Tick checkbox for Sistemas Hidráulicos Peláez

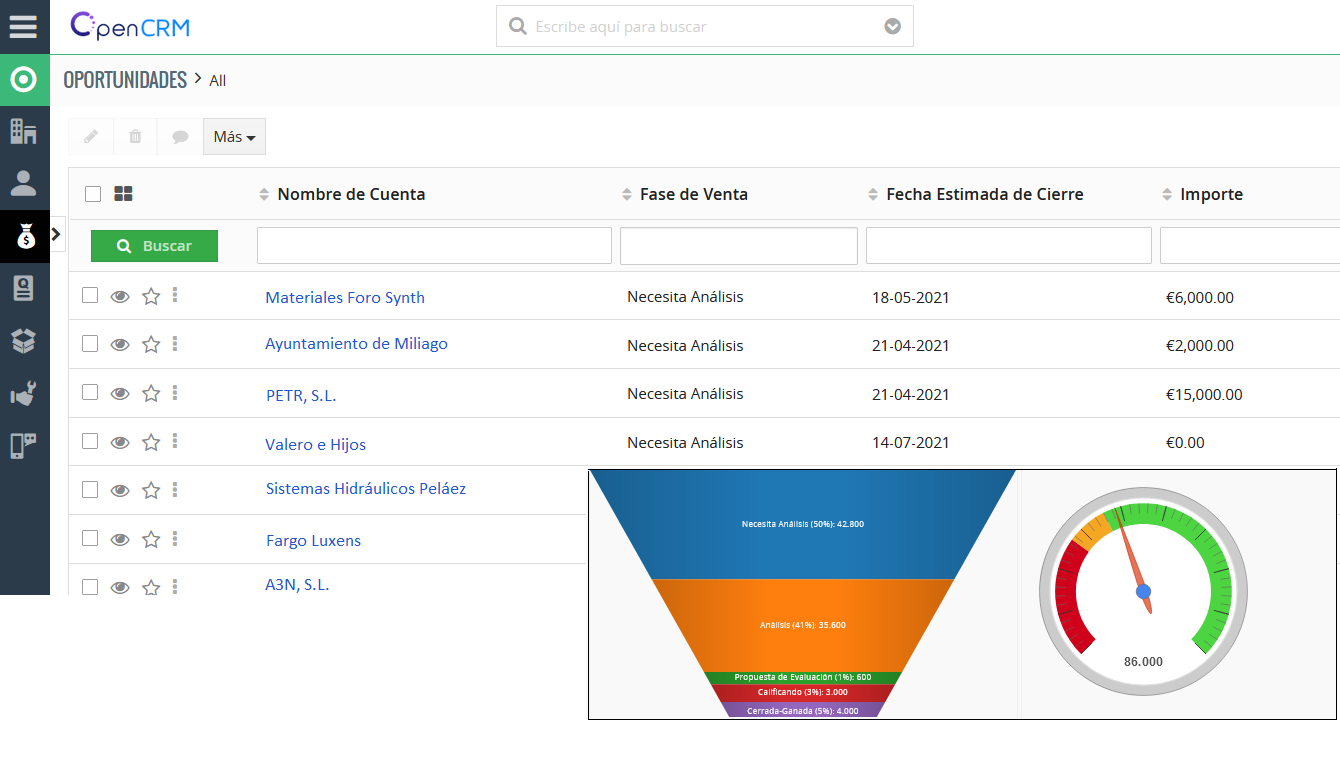[90, 489]
